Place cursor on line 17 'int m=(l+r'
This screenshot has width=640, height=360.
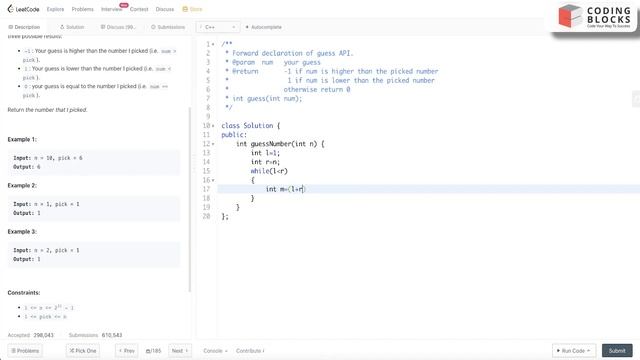pos(285,189)
